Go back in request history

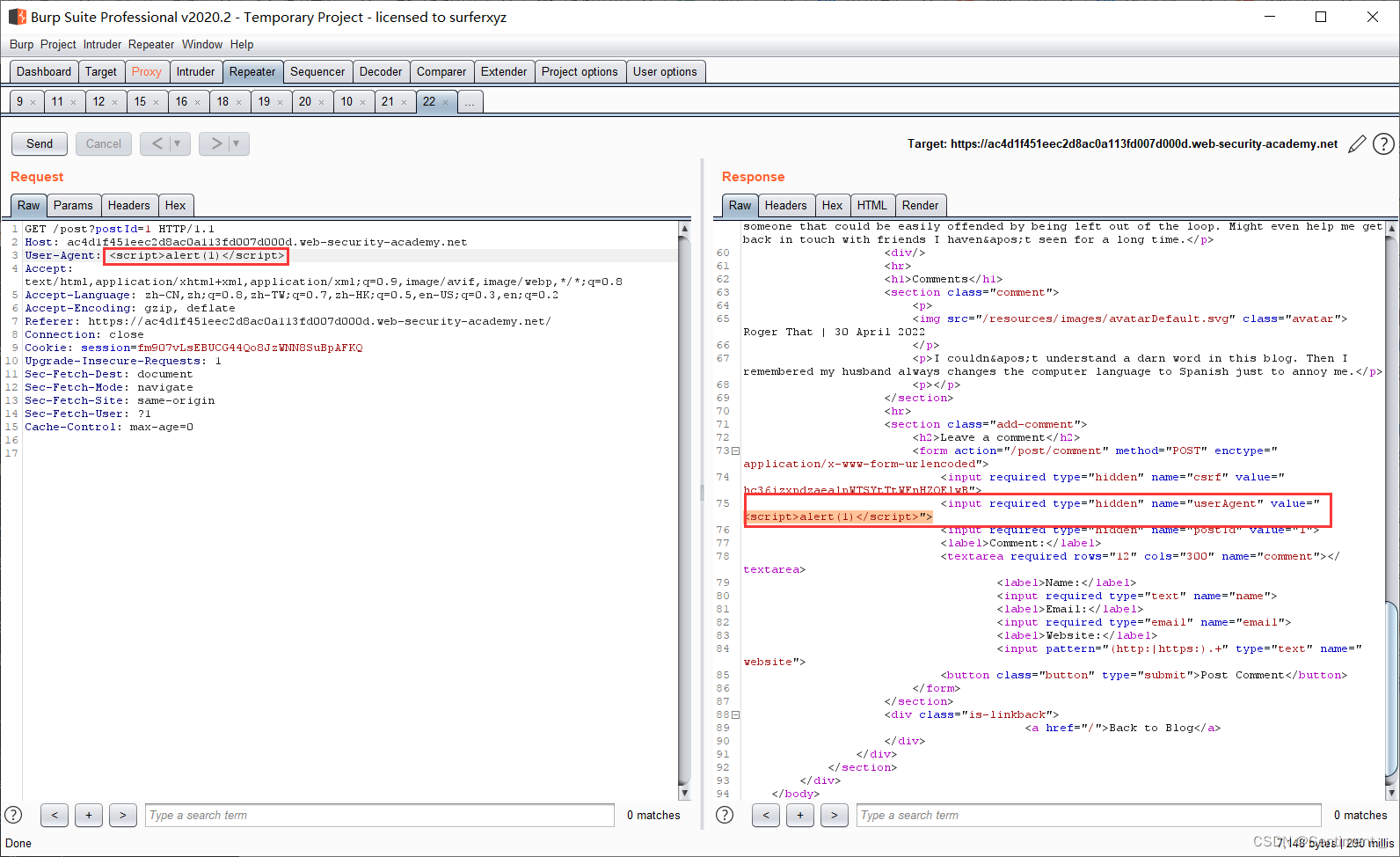(x=157, y=143)
